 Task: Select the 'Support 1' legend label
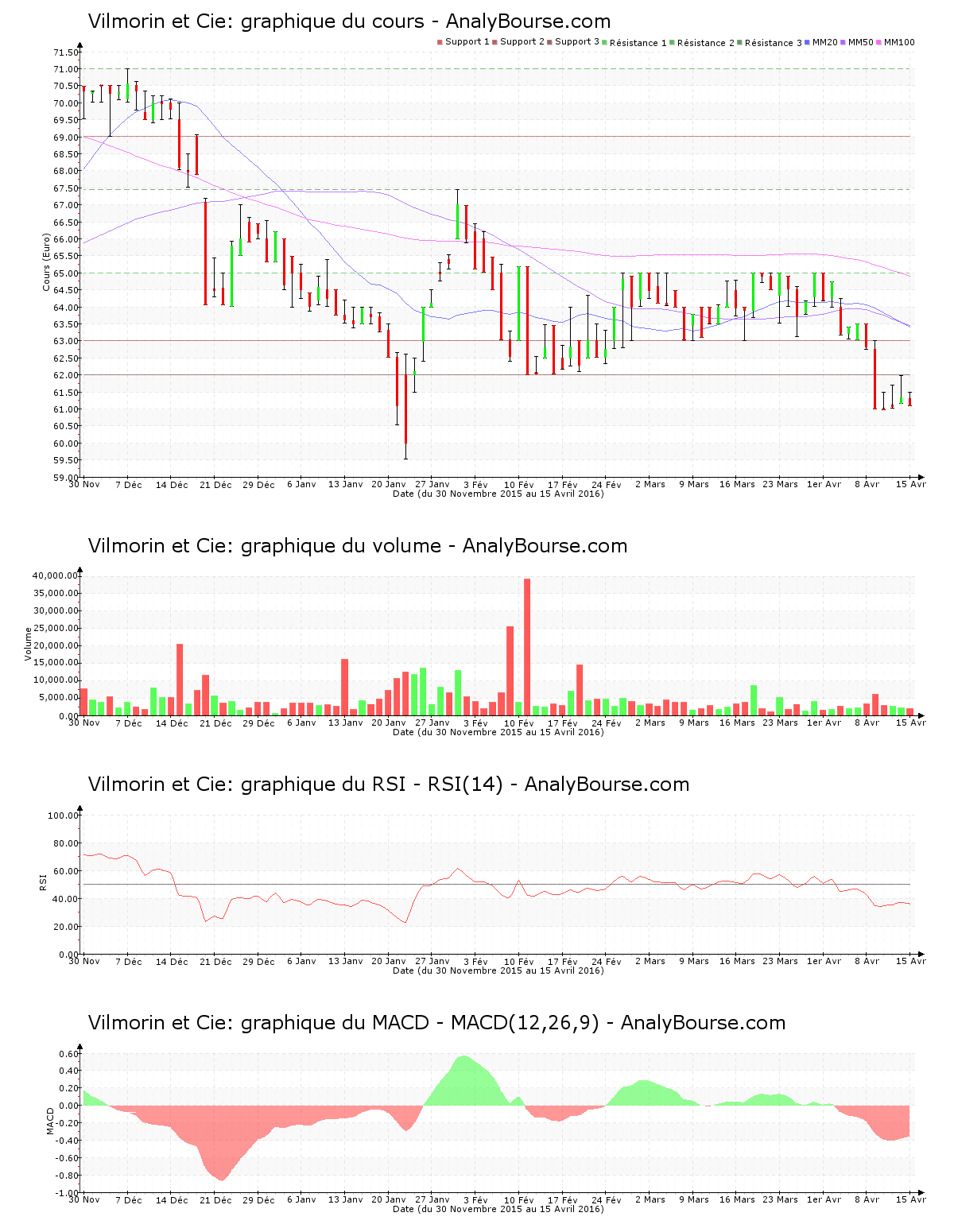point(467,42)
